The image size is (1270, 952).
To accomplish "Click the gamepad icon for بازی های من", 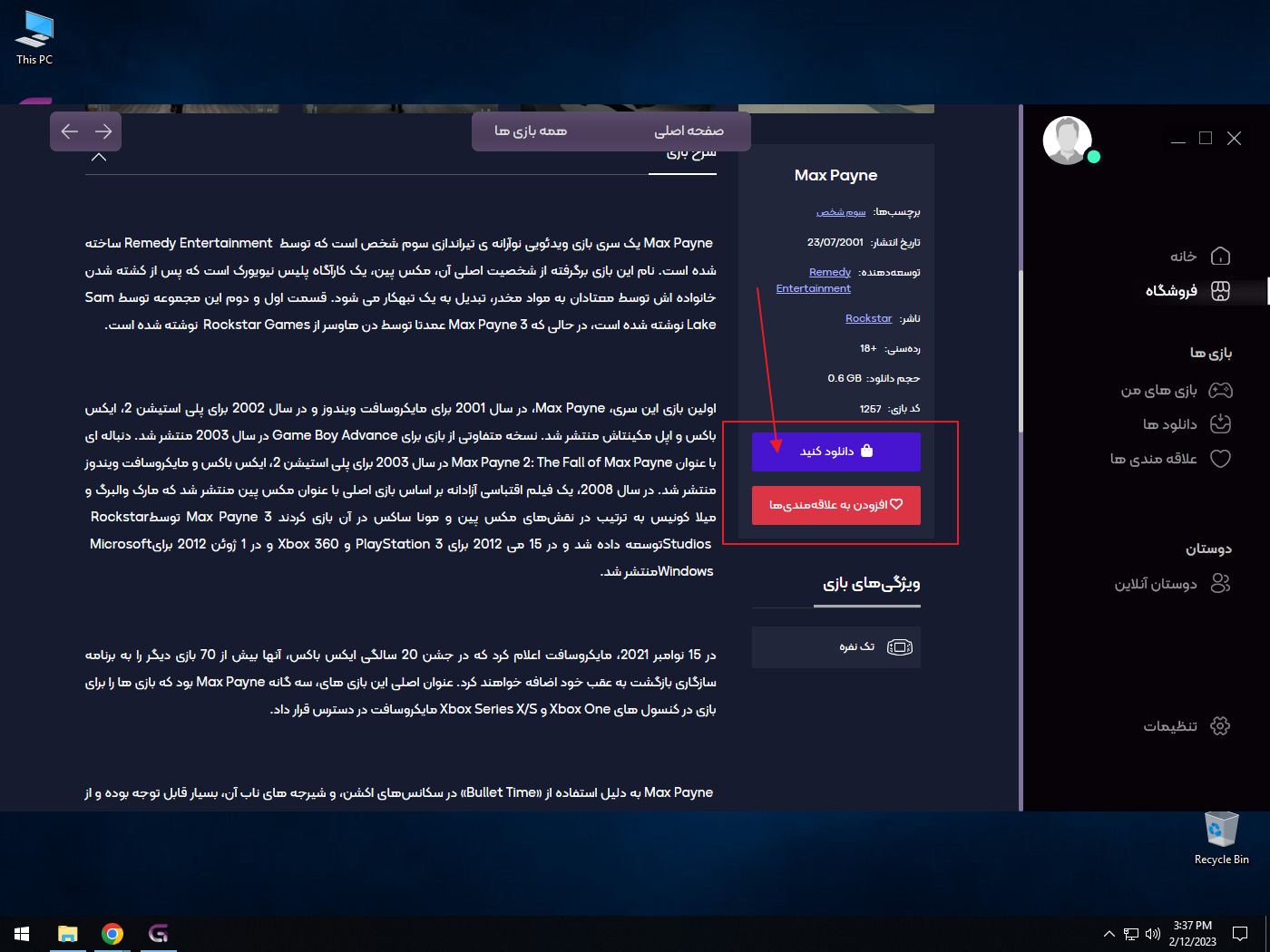I will 1220,391.
